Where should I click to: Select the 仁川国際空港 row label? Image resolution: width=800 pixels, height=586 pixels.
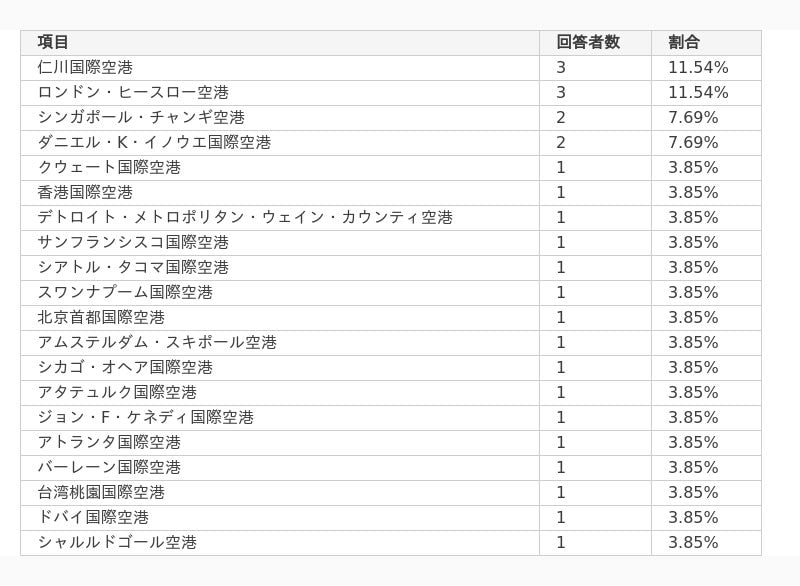(85, 67)
